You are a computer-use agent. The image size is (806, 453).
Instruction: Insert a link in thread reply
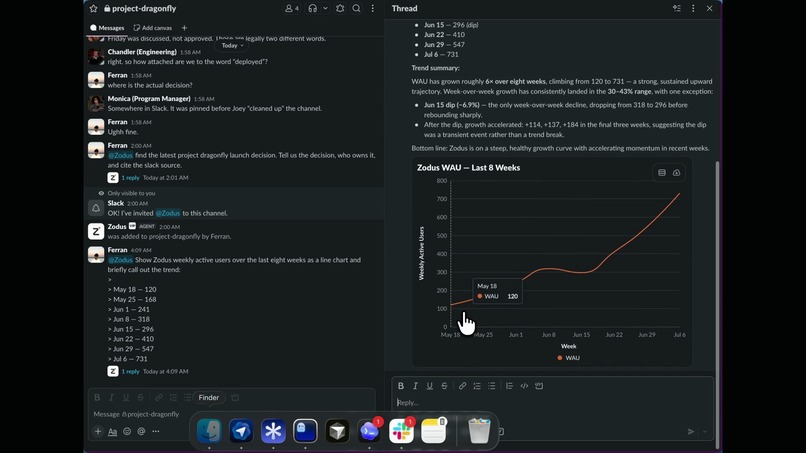coord(463,386)
